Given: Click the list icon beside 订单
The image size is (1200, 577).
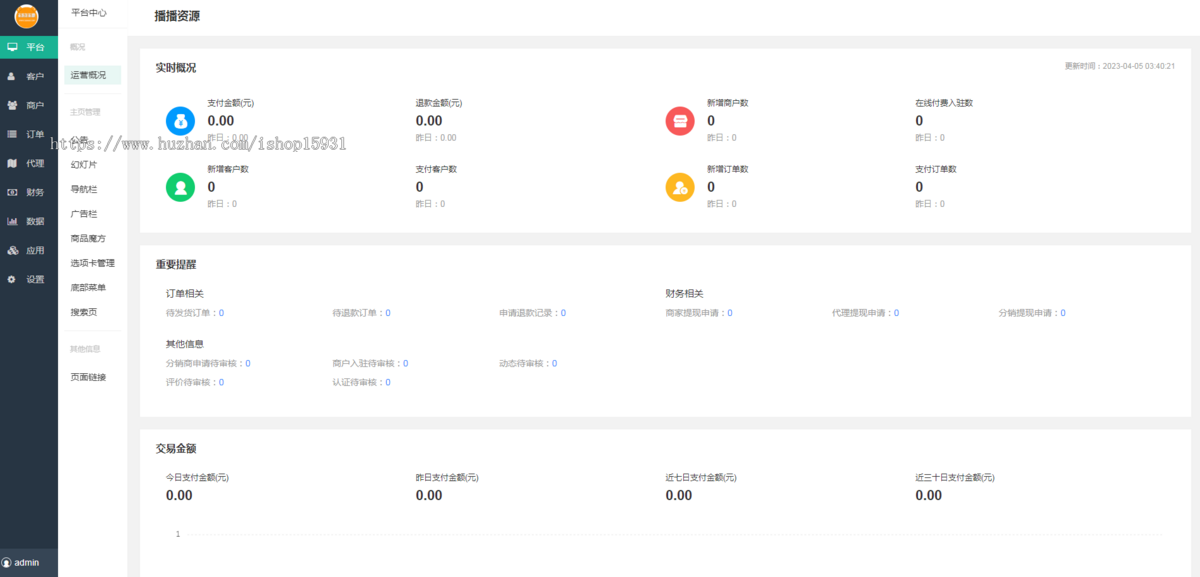Looking at the screenshot, I should click(x=12, y=134).
